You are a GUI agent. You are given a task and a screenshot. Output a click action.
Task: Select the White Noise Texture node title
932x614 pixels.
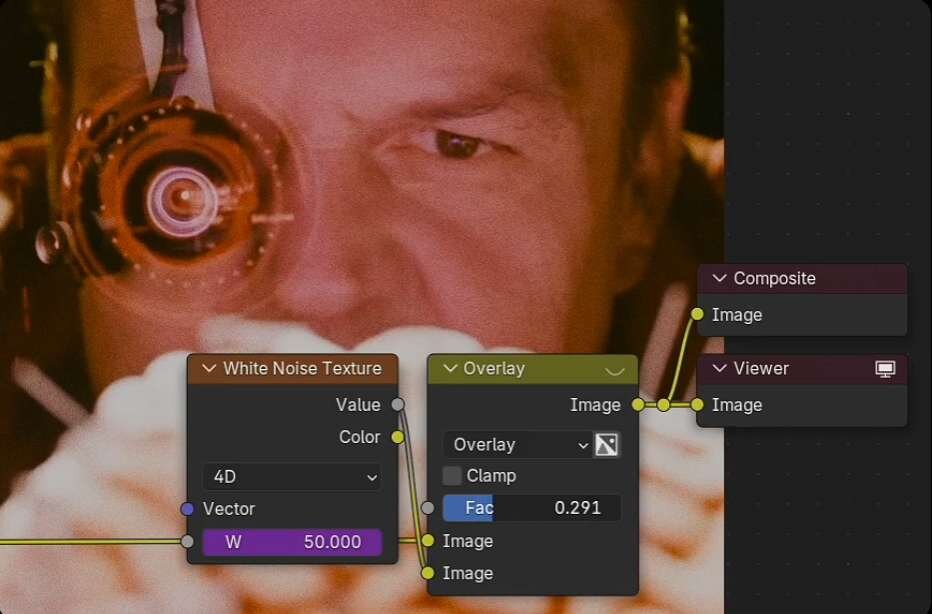point(302,369)
